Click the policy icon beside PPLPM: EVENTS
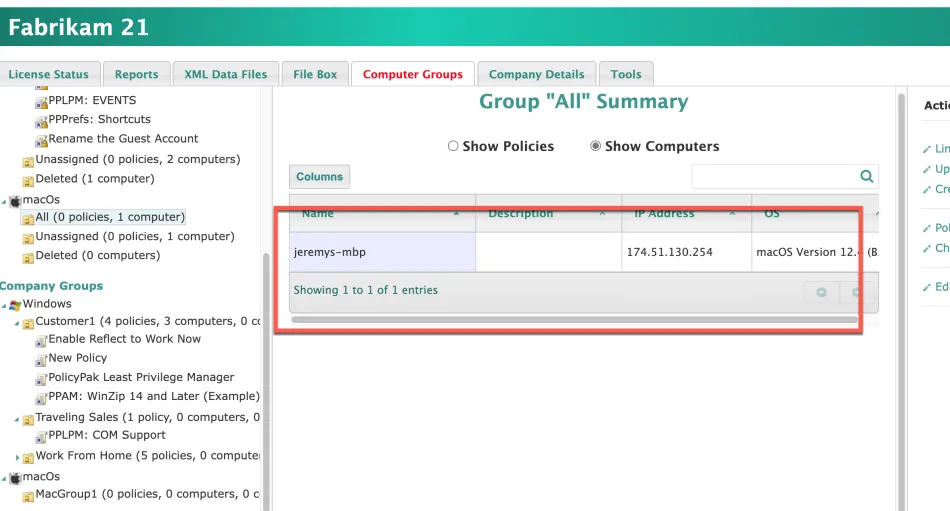This screenshot has height=511, width=950. pos(41,101)
